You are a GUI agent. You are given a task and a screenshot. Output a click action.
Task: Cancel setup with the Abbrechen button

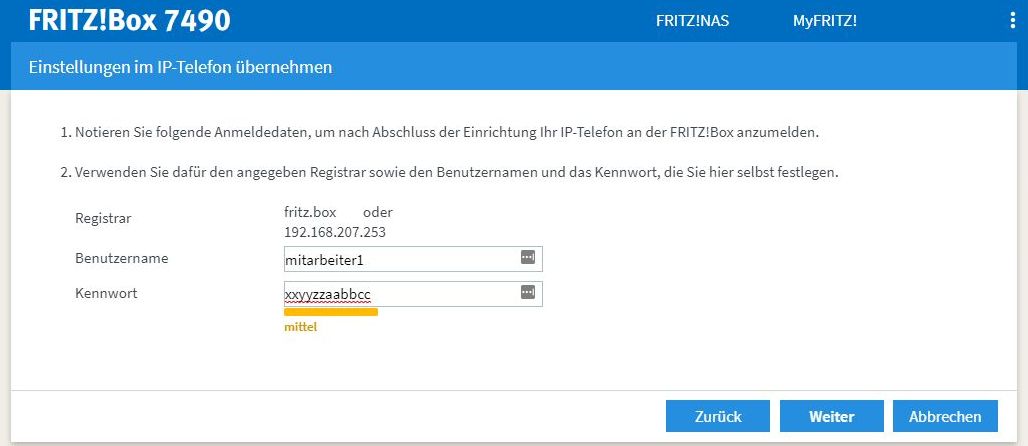click(945, 416)
